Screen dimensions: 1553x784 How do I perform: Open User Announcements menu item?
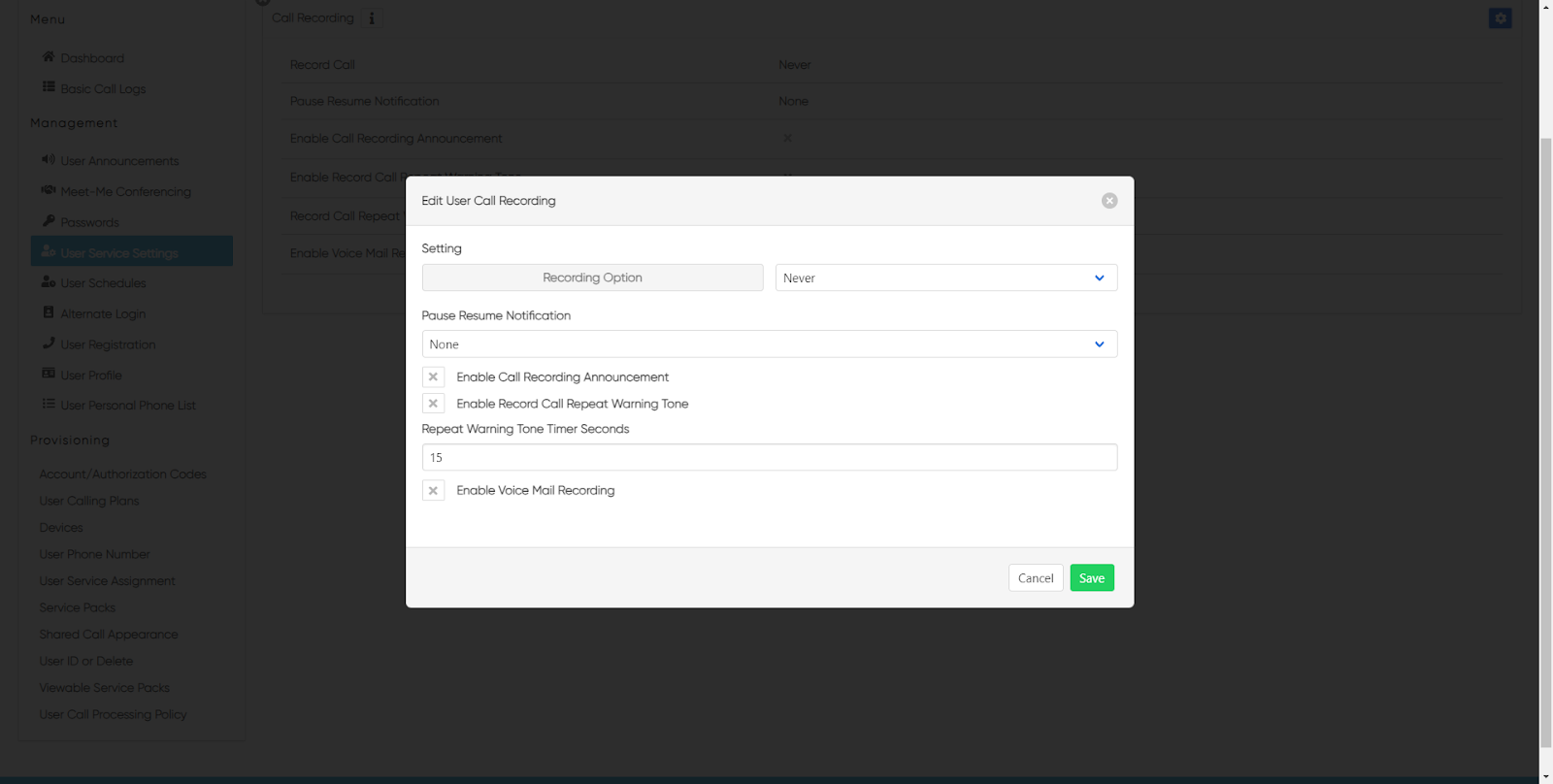tap(119, 161)
